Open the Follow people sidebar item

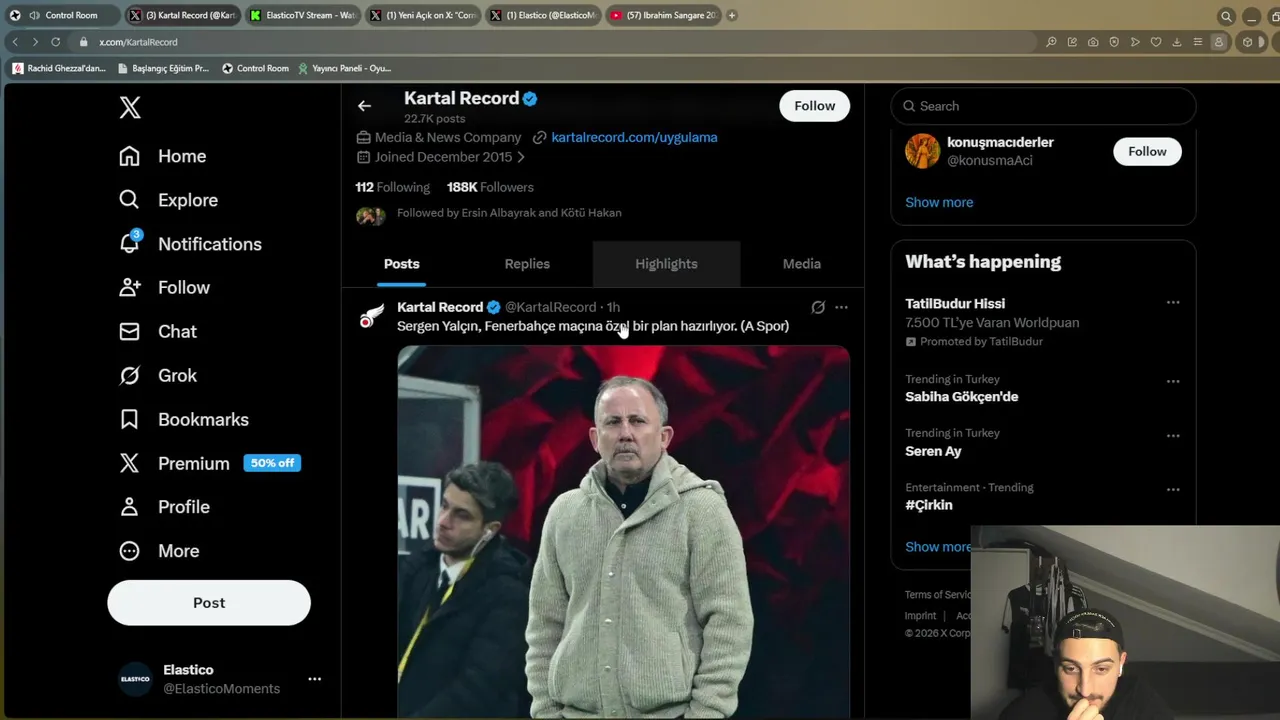[x=164, y=288]
